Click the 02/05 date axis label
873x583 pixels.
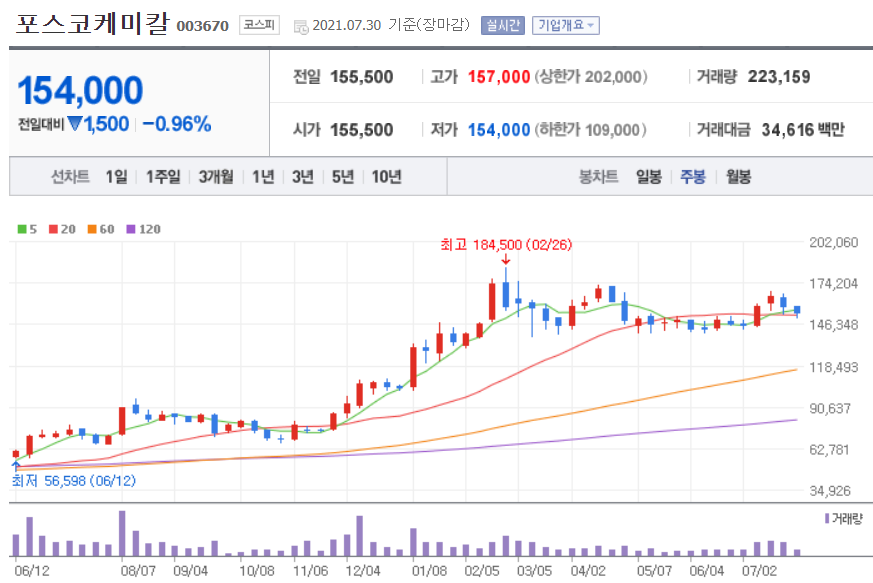coord(482,571)
